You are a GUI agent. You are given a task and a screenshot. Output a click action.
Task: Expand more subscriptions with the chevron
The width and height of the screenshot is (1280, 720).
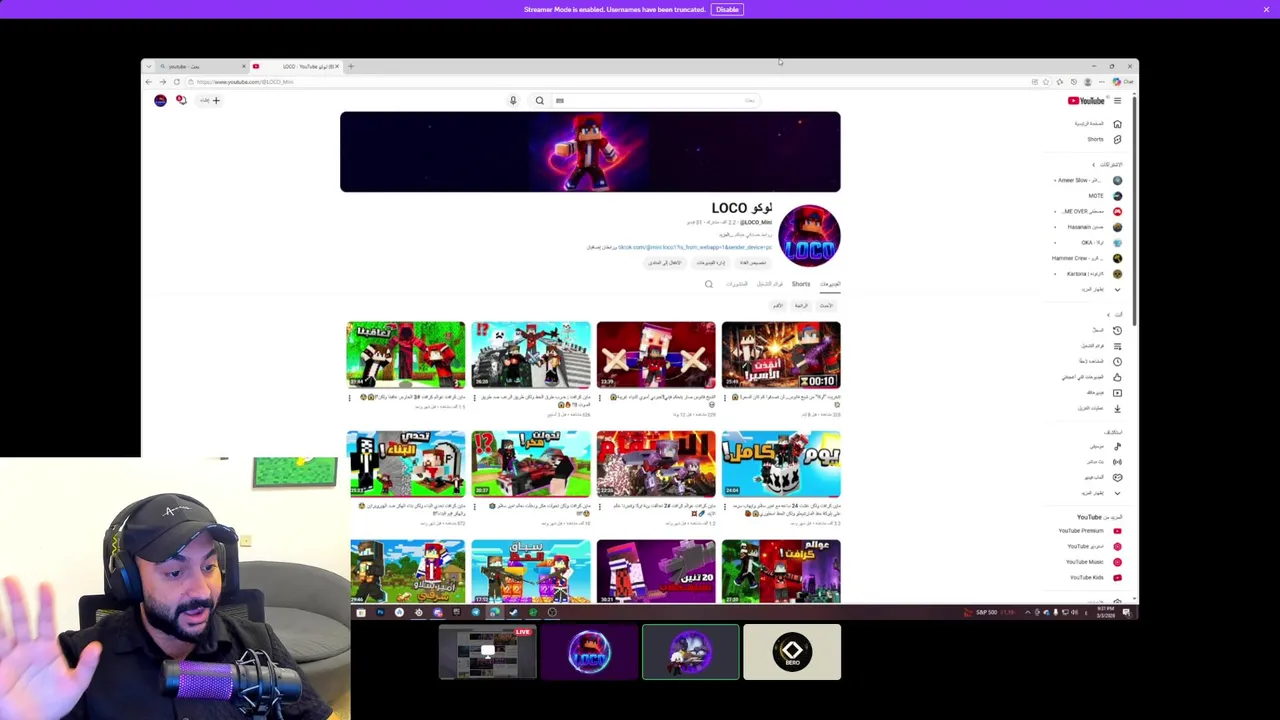point(1117,289)
